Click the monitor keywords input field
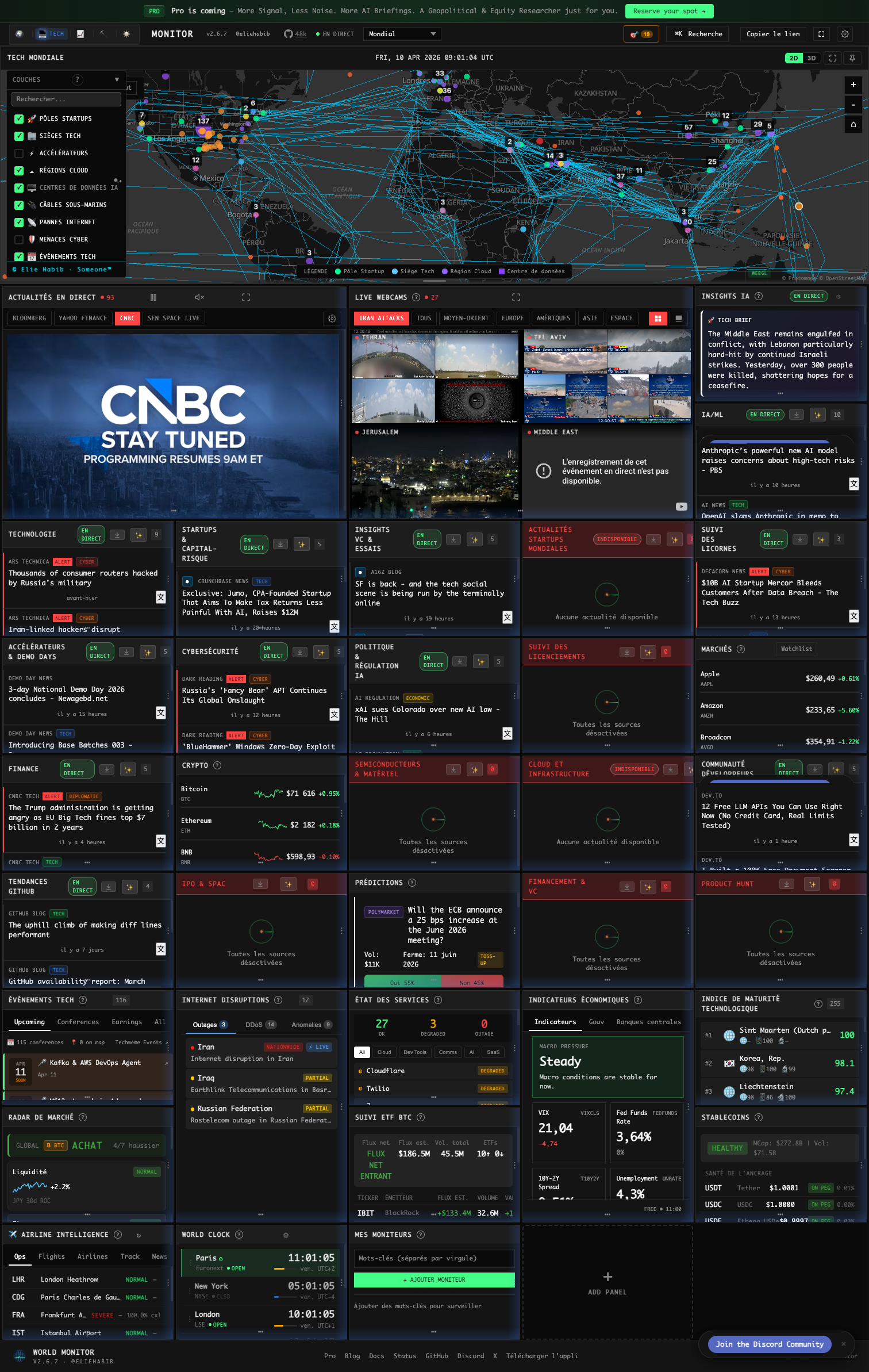 (434, 1258)
